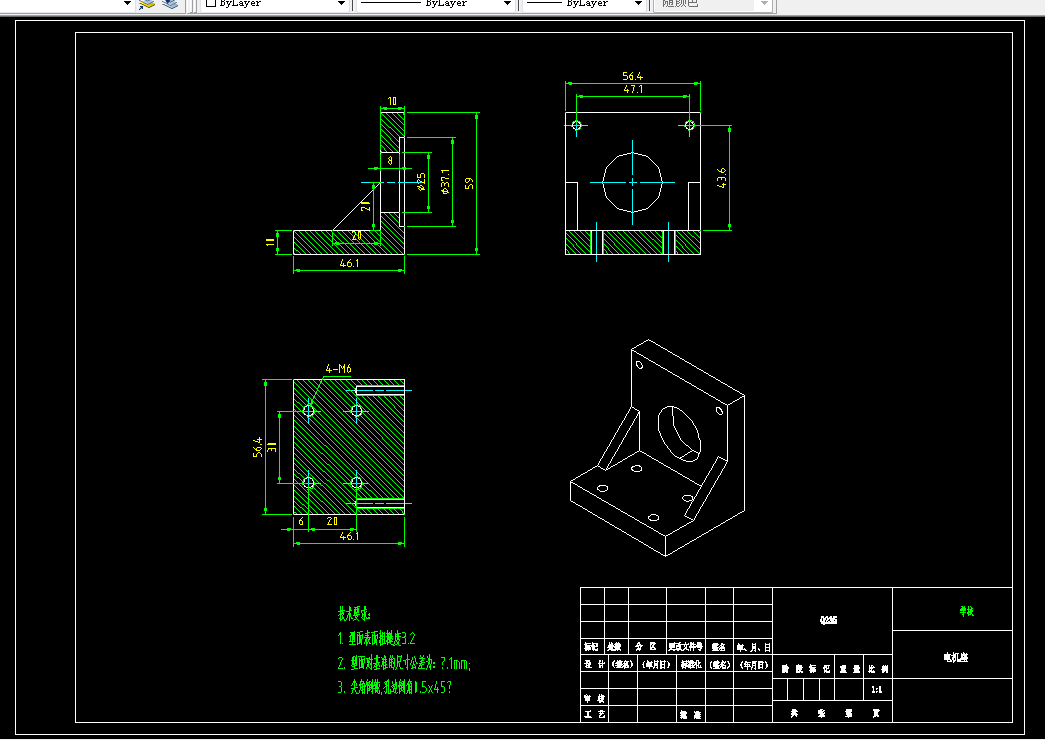Screen dimensions: 1045x740
Task: Click the "标准化" title block cell
Action: (x=690, y=665)
